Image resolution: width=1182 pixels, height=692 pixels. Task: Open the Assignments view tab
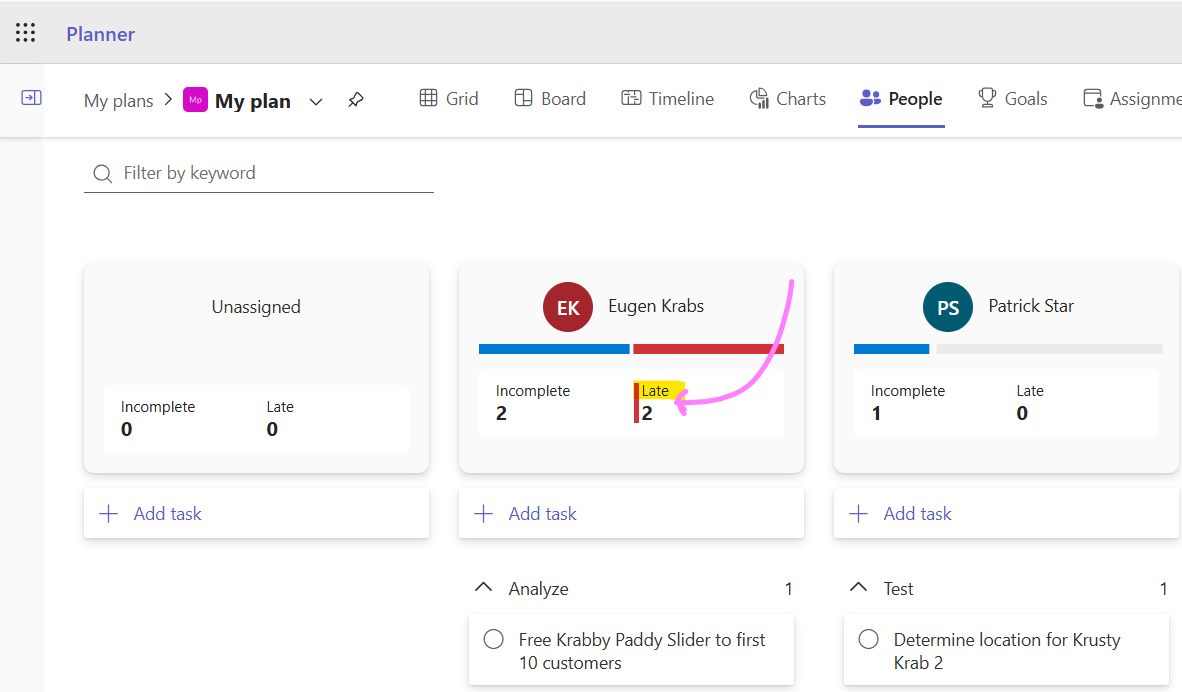pos(1131,99)
